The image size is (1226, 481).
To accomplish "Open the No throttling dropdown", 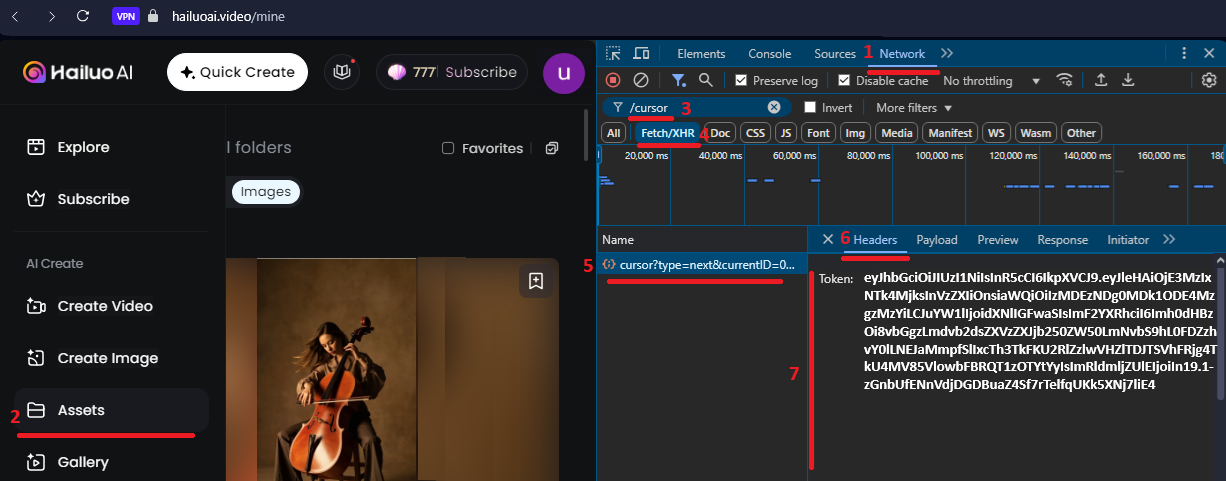I will pyautogui.click(x=991, y=80).
